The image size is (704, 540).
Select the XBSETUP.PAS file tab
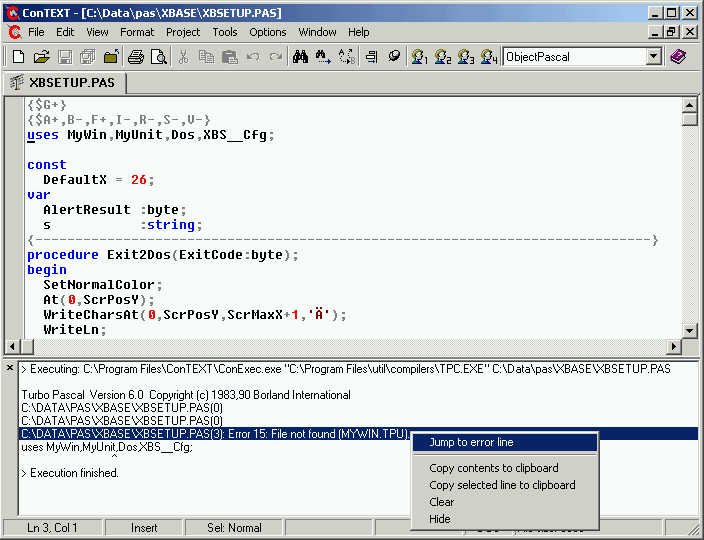(64, 83)
